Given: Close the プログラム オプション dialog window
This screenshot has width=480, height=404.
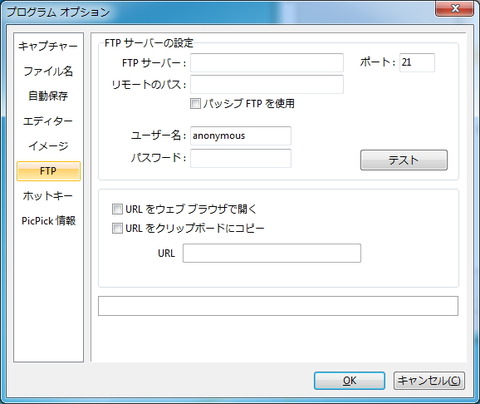Looking at the screenshot, I should pos(455,8).
